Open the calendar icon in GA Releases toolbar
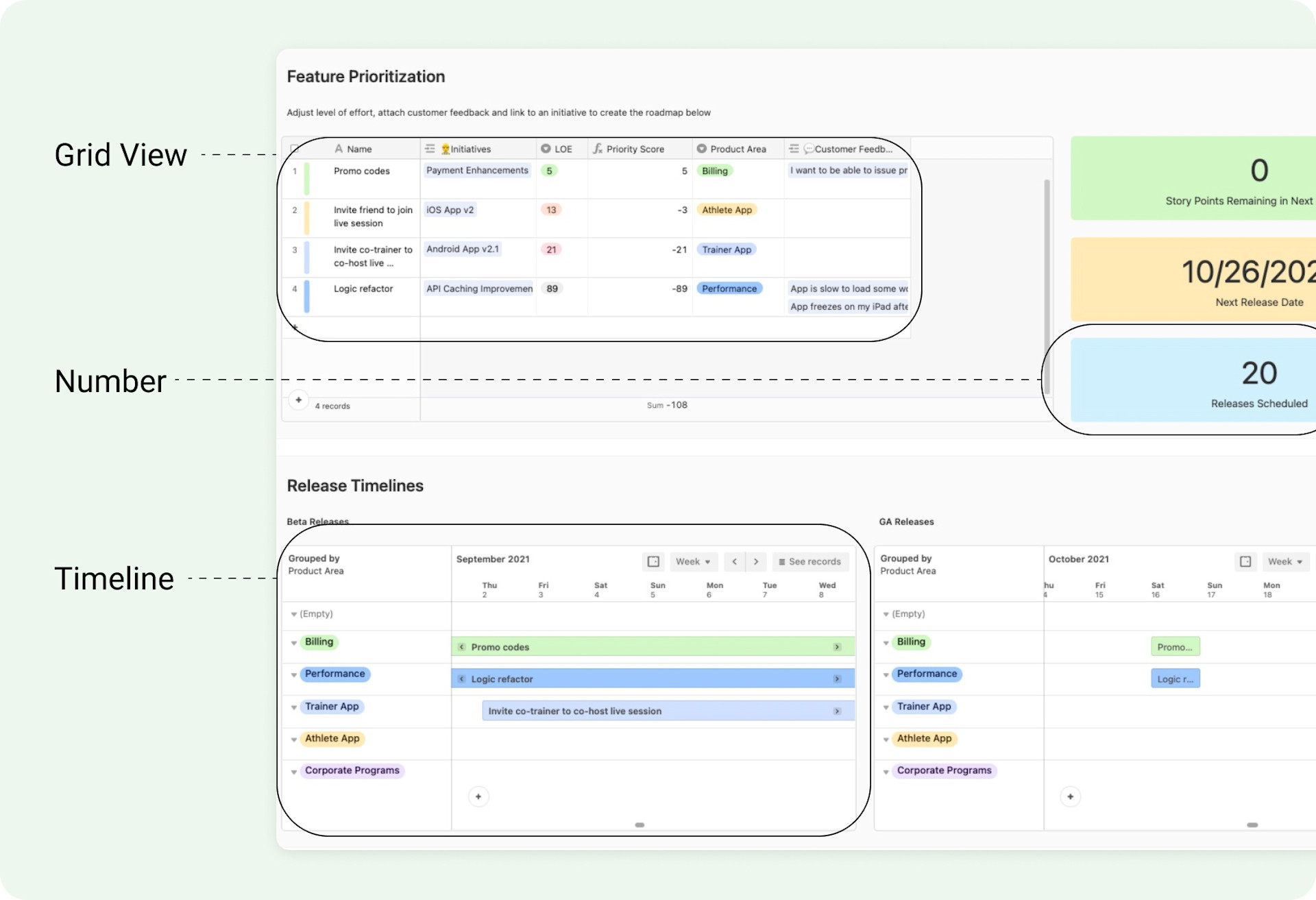Image resolution: width=1316 pixels, height=900 pixels. (1245, 561)
